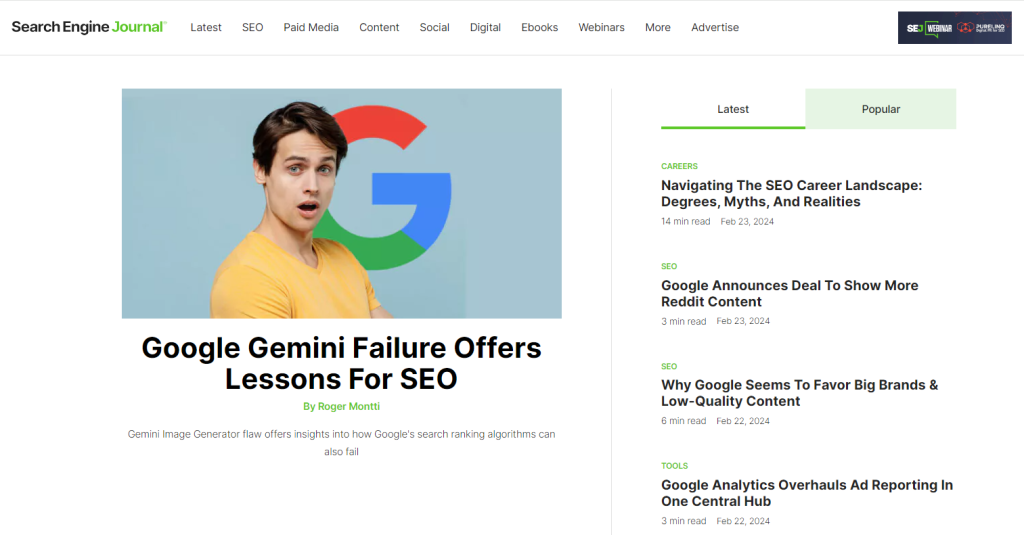
Task: Switch to the Popular tab
Action: (881, 109)
